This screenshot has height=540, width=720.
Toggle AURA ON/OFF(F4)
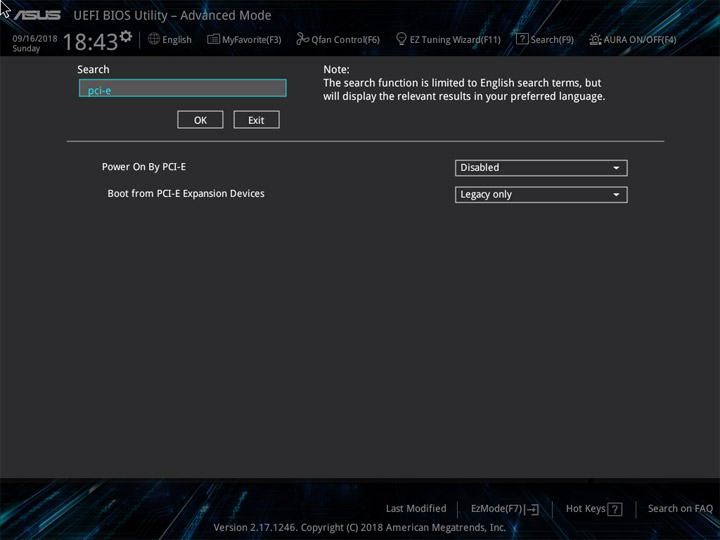tap(633, 39)
